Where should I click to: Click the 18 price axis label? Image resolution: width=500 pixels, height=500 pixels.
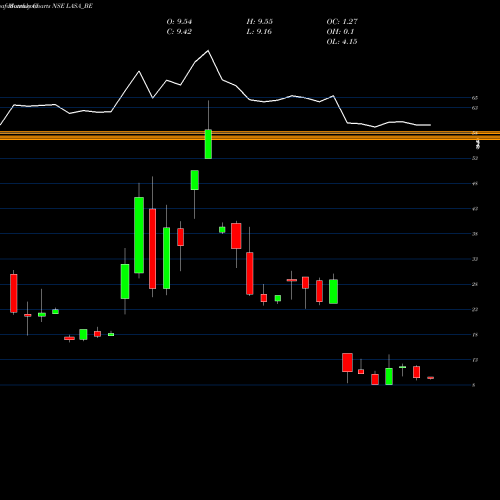[475, 335]
